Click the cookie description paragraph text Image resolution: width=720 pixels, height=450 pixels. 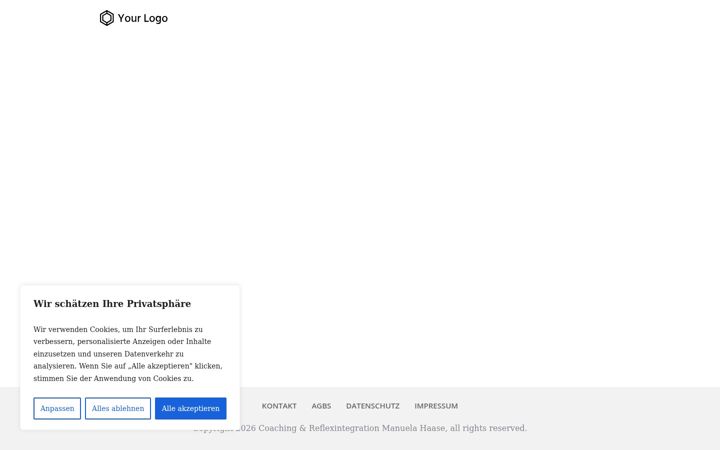pos(128,354)
